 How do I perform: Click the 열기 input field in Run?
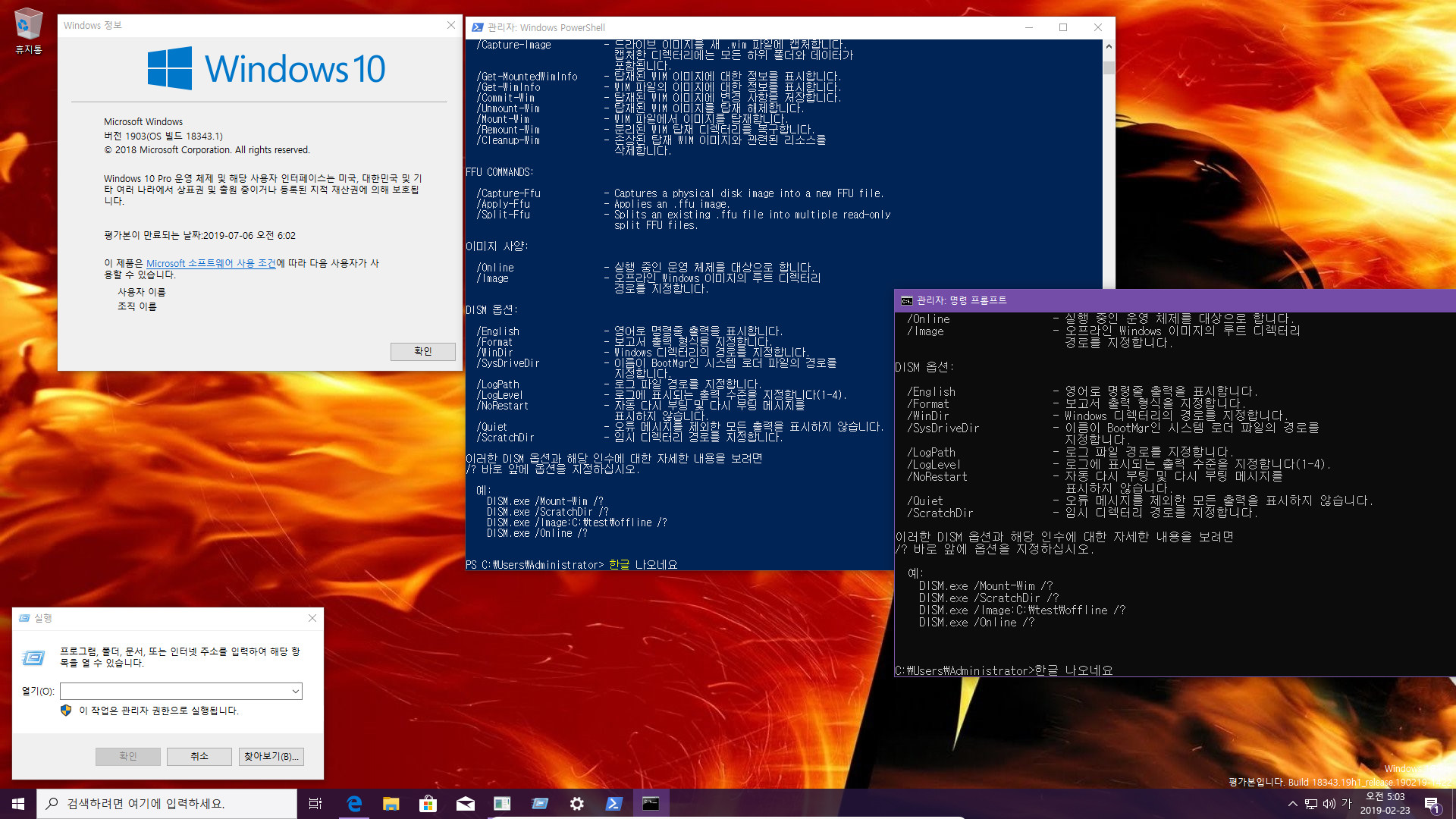click(174, 691)
